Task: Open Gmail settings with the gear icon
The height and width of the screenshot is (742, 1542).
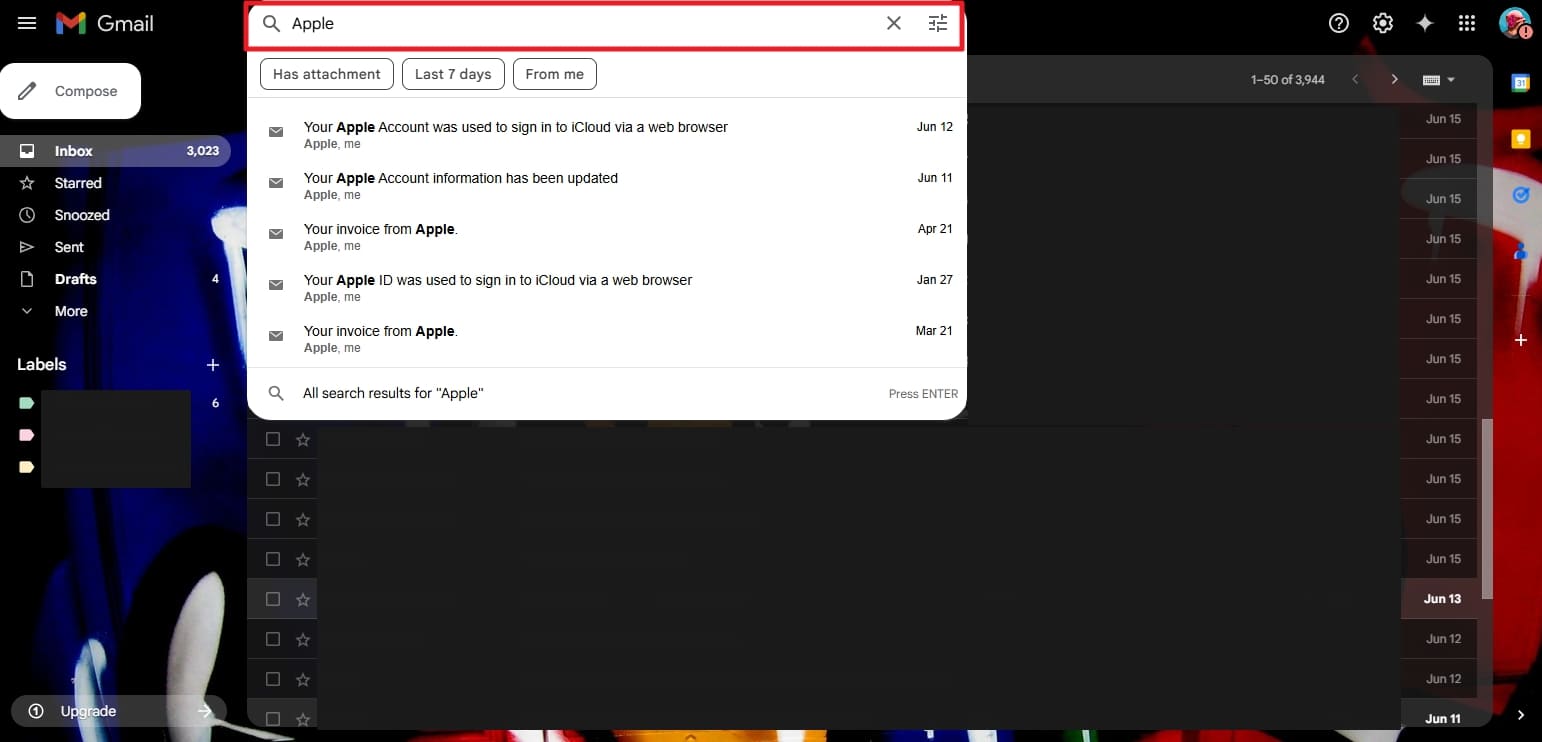Action: 1382,22
